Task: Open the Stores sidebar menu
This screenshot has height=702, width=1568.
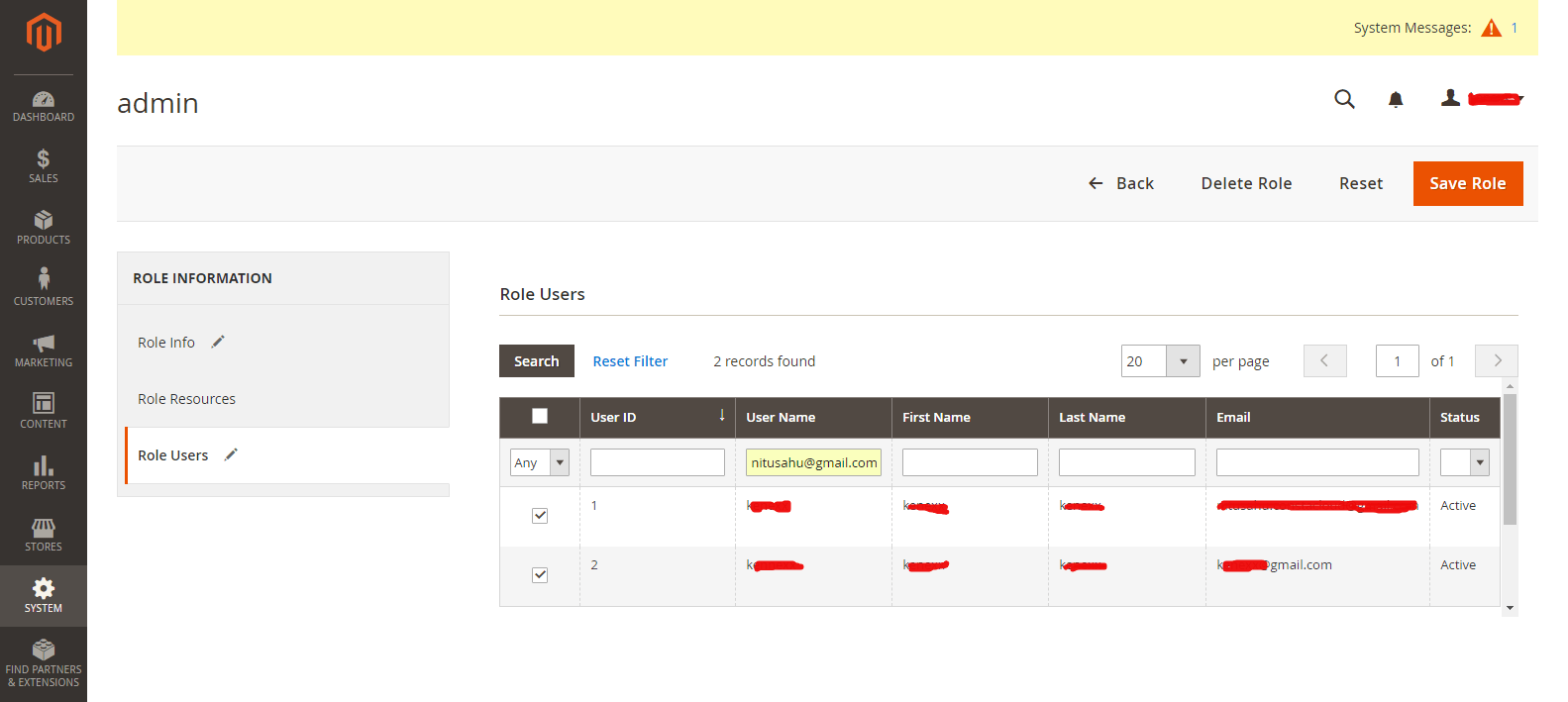Action: (44, 535)
